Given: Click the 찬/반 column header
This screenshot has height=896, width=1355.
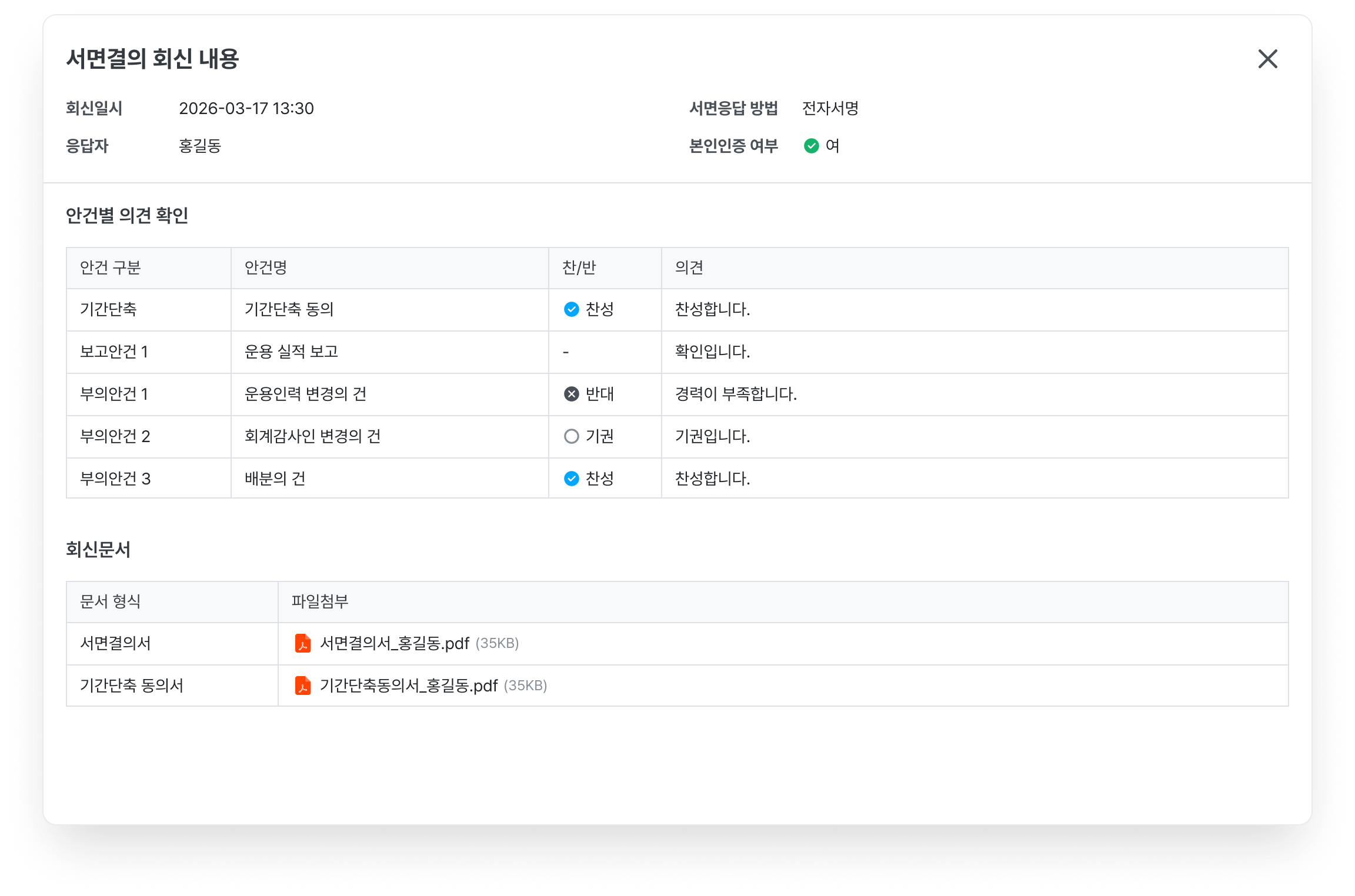Looking at the screenshot, I should click(579, 268).
